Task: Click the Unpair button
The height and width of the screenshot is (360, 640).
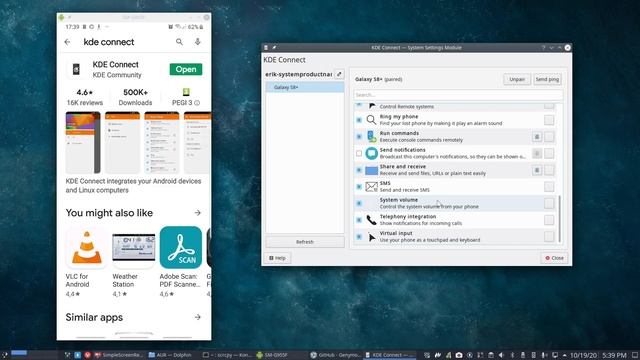Action: click(517, 79)
